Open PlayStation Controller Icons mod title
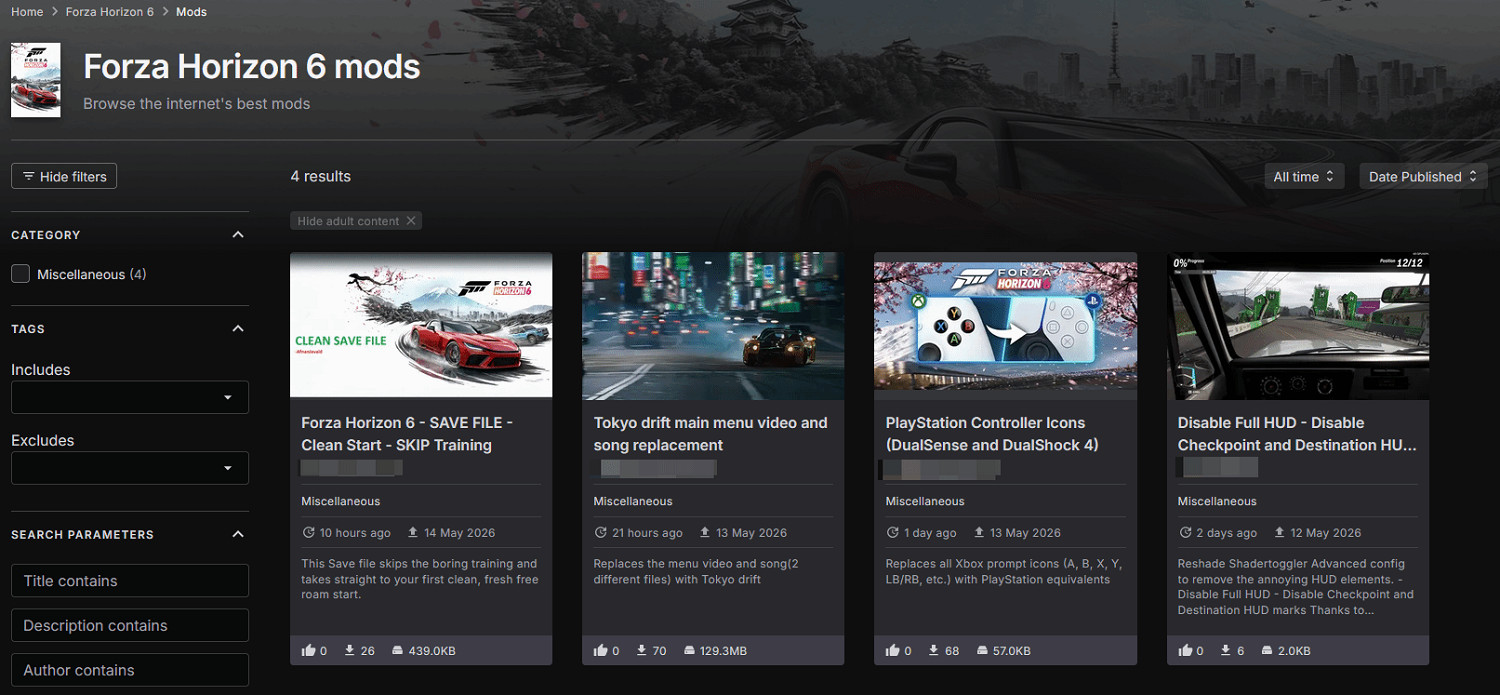This screenshot has width=1500, height=695. pyautogui.click(x=992, y=434)
